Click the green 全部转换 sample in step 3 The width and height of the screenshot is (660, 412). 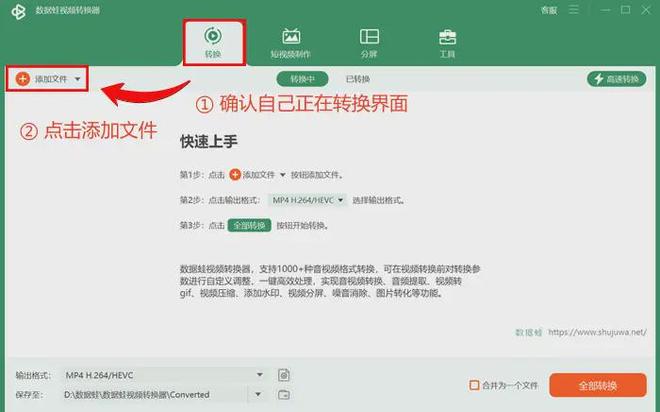[x=249, y=226]
